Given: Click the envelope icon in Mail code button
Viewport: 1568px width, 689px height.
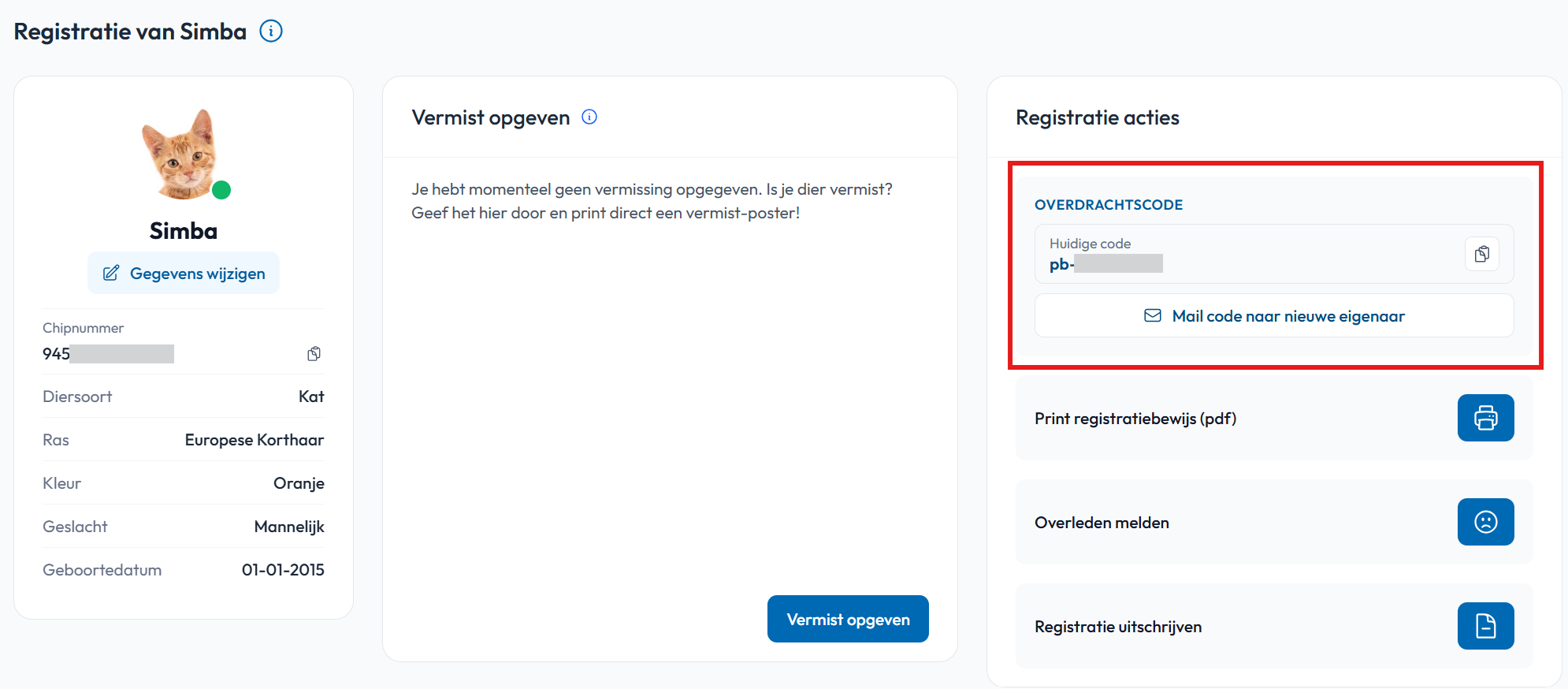Looking at the screenshot, I should 1153,315.
